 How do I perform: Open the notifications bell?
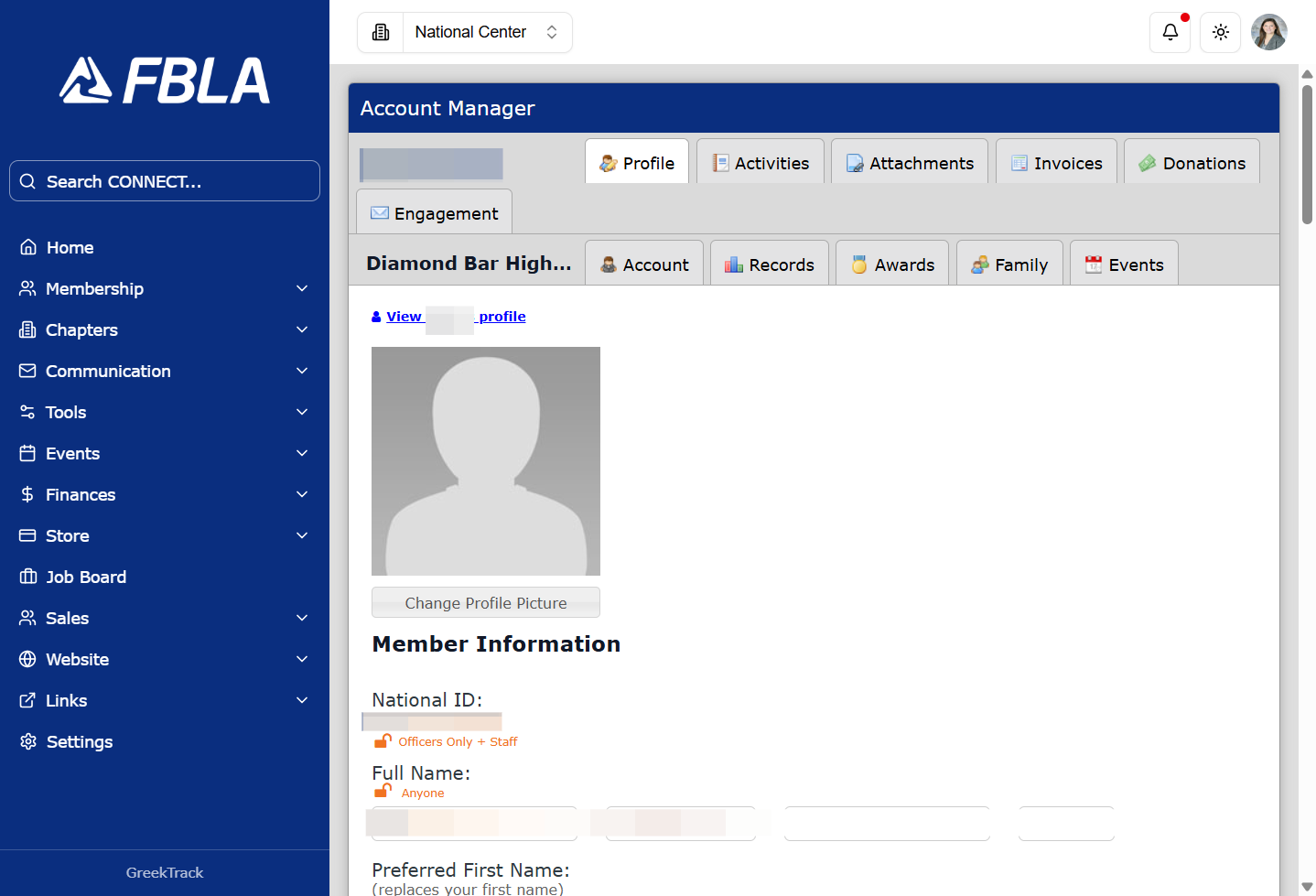[1170, 32]
